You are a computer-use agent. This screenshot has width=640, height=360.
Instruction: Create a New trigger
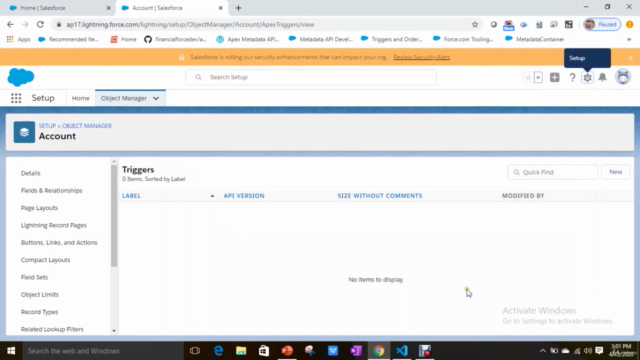click(616, 172)
